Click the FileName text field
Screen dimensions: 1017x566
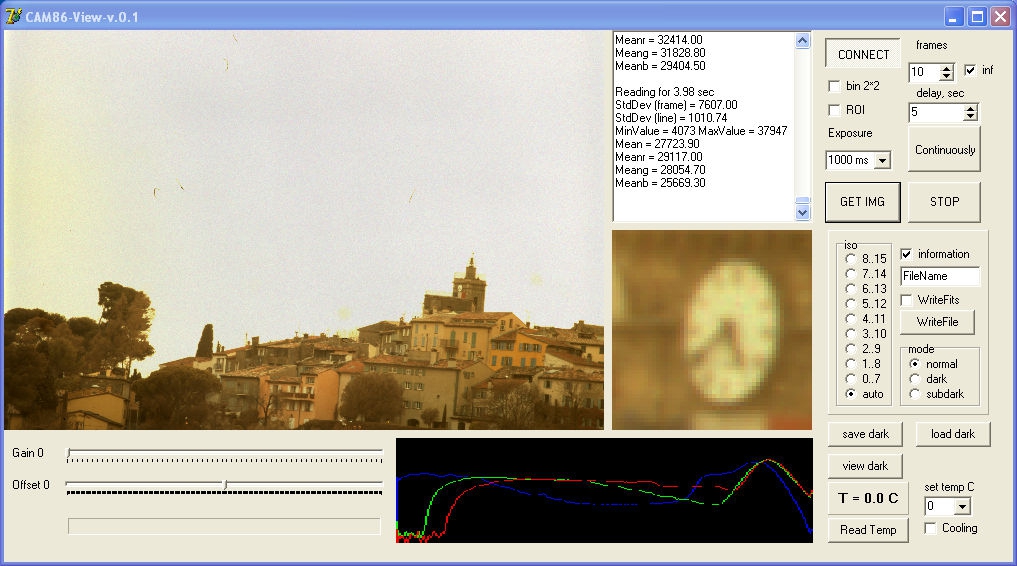click(940, 276)
